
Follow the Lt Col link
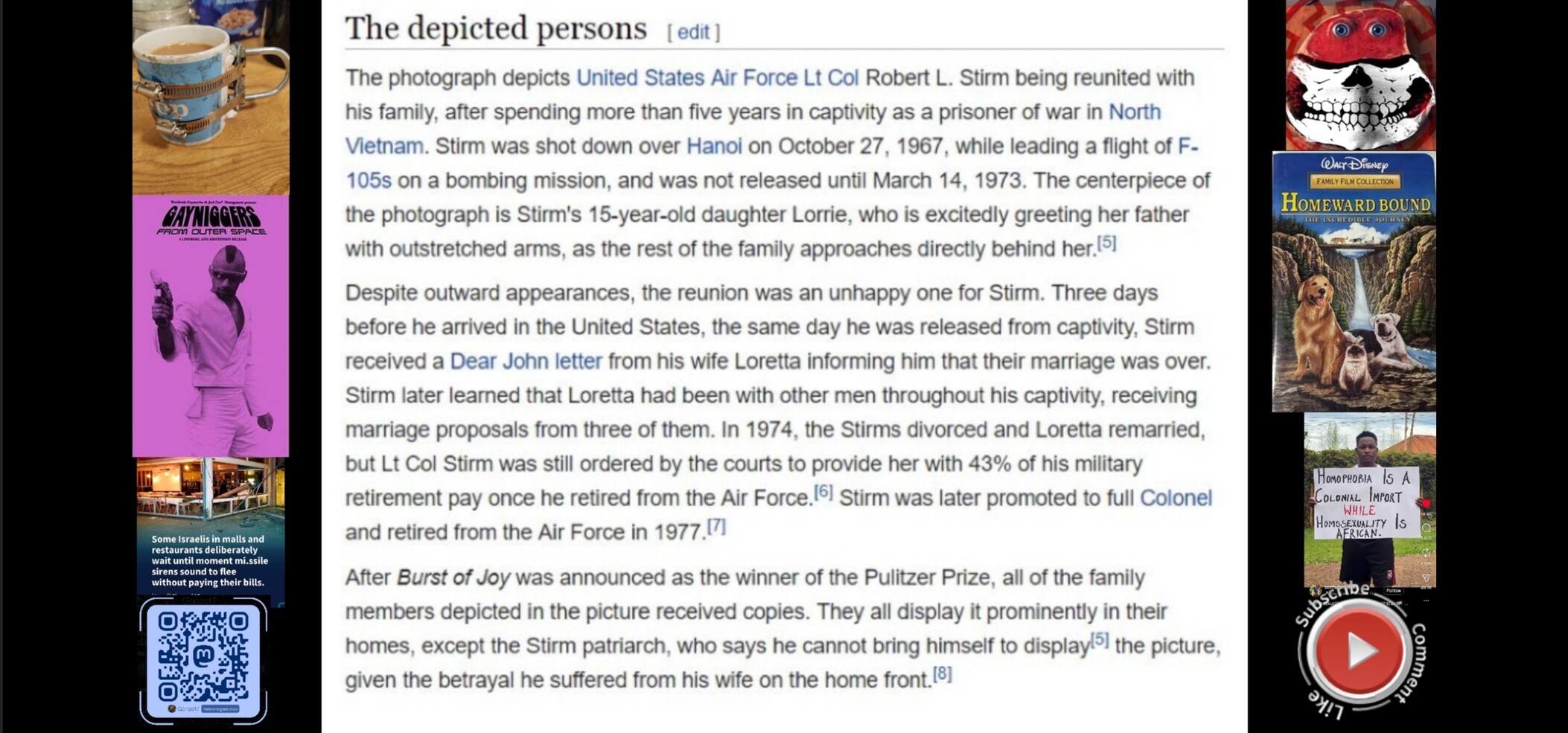click(x=830, y=77)
